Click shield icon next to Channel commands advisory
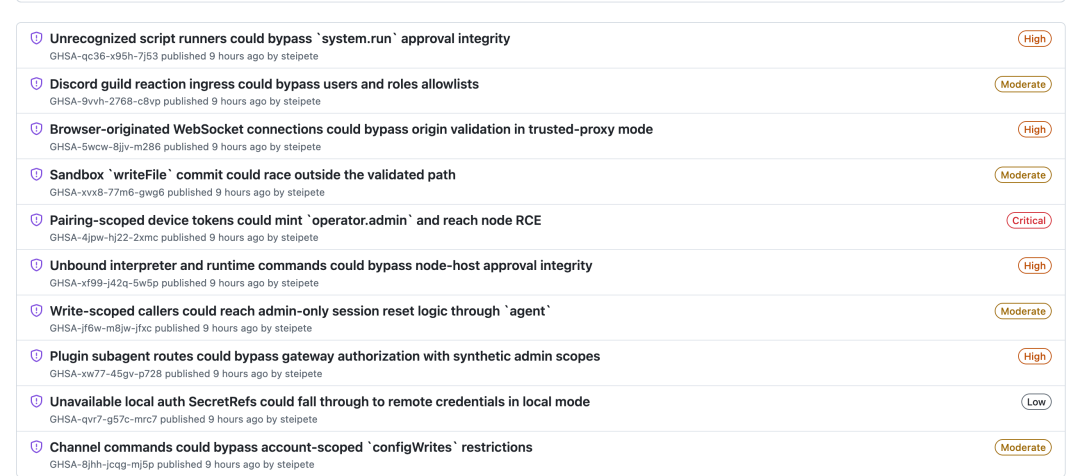The image size is (1080, 476). [37, 447]
